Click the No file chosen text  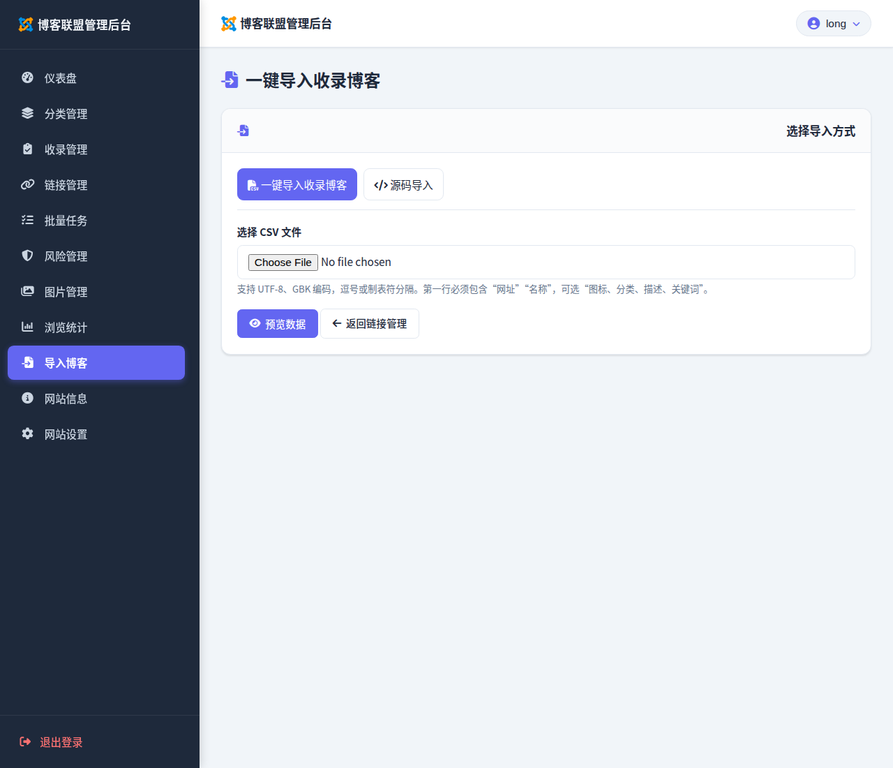[x=356, y=262]
